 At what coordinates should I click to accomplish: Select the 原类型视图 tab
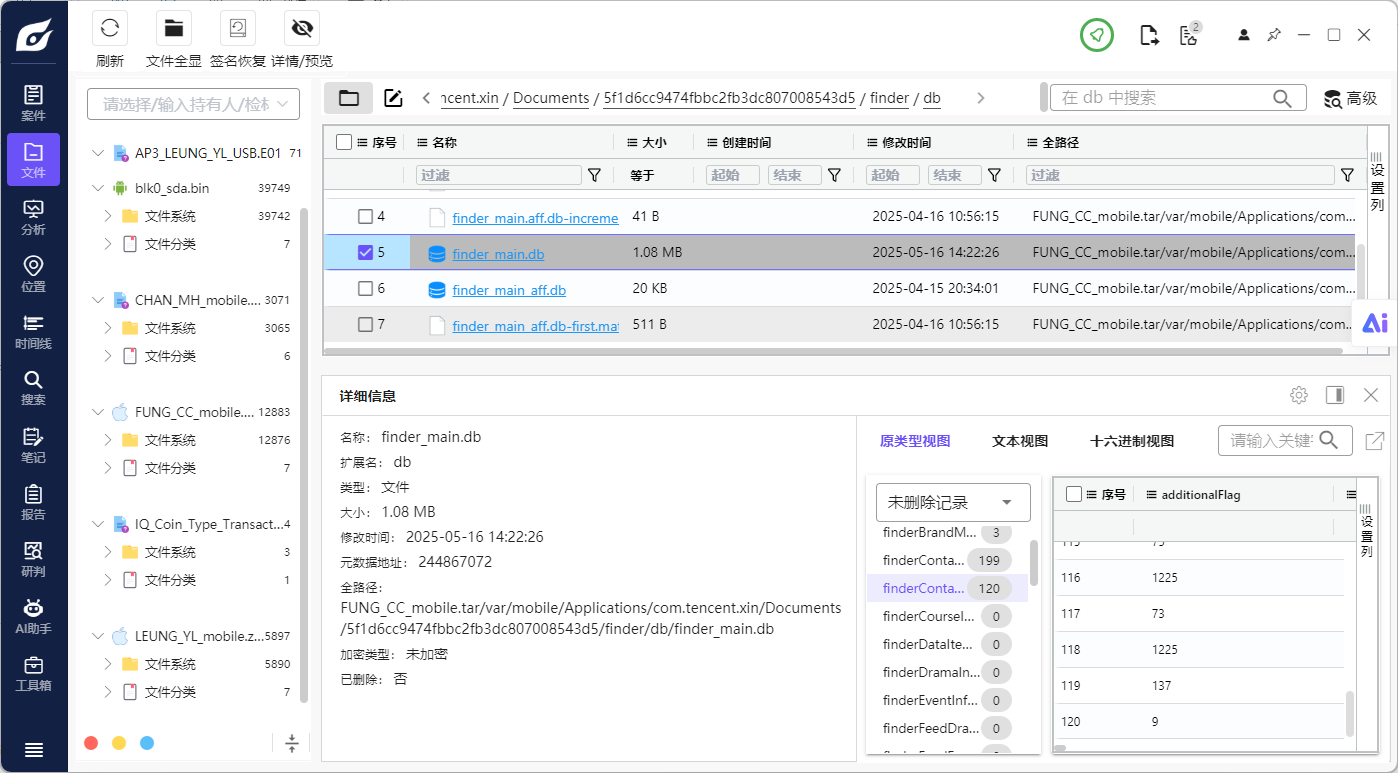coord(915,441)
